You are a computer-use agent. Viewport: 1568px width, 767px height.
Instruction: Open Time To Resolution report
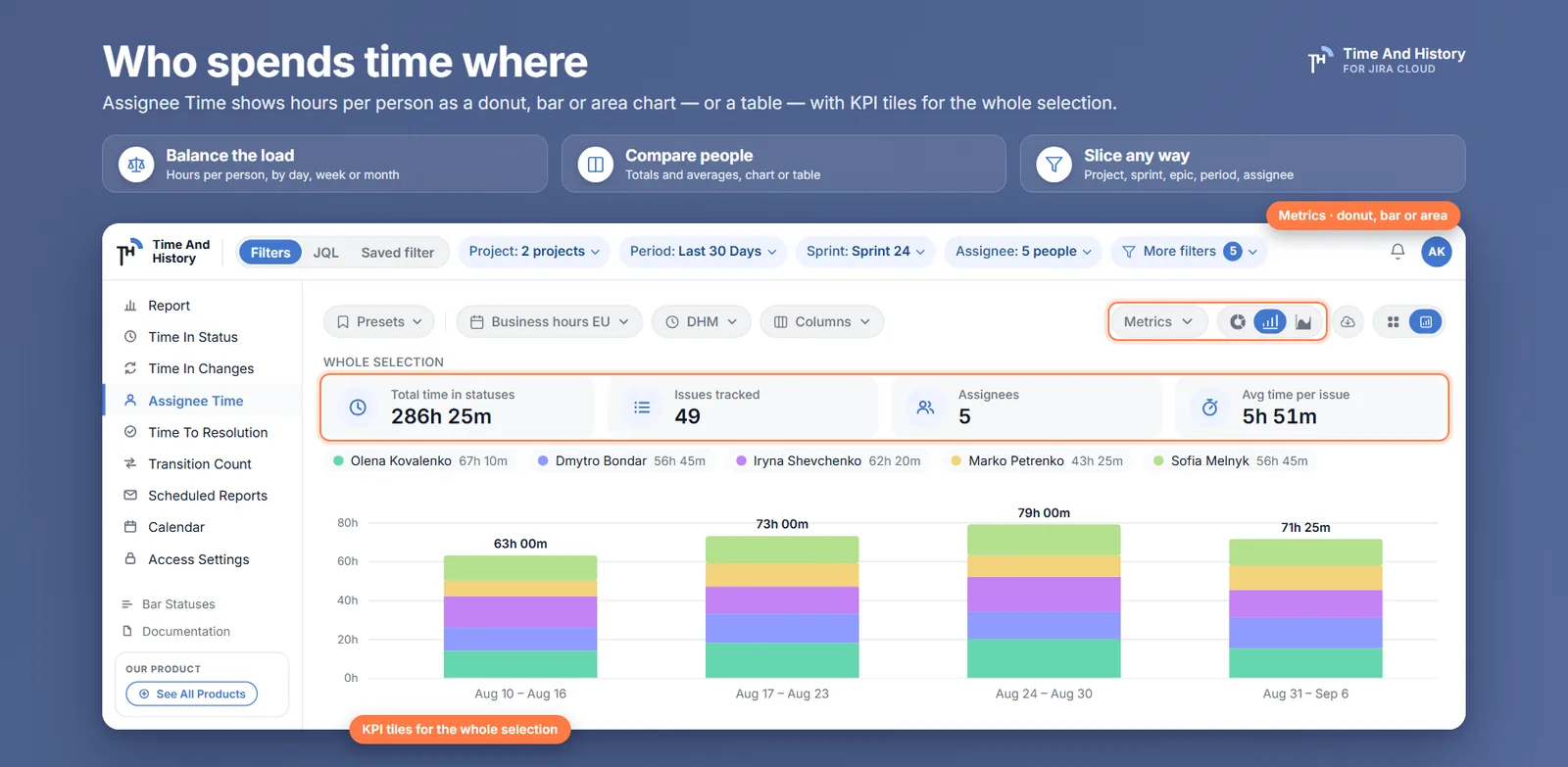click(x=208, y=432)
